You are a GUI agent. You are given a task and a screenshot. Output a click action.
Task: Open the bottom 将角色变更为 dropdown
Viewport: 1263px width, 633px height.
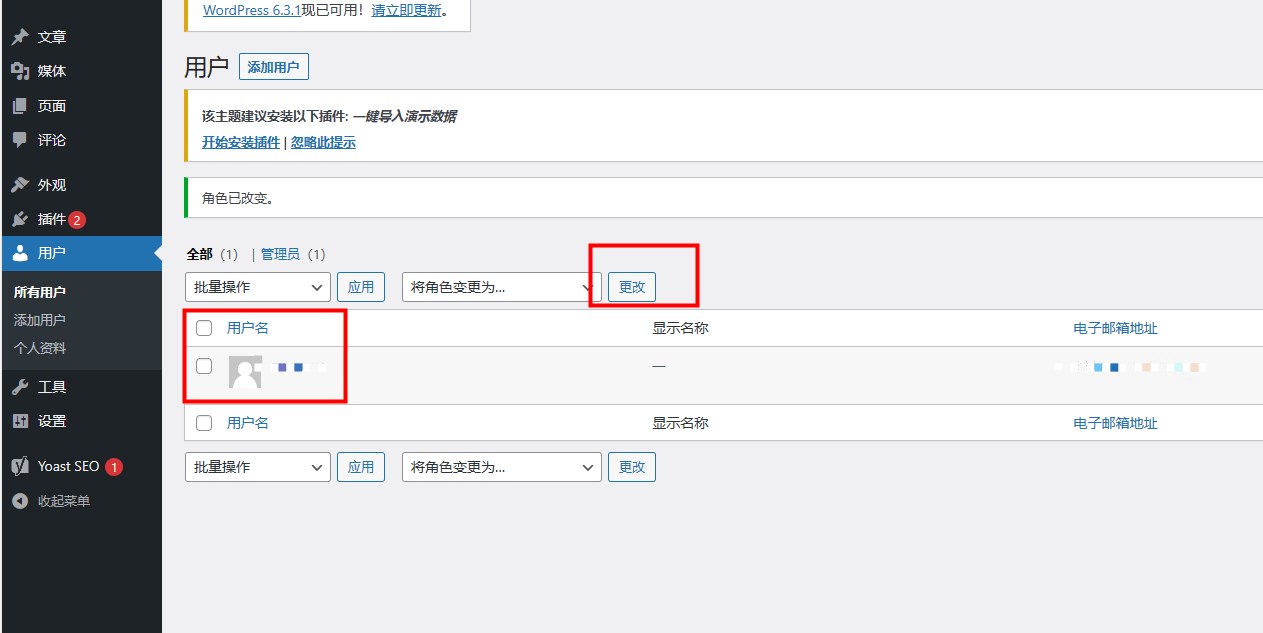click(x=502, y=467)
